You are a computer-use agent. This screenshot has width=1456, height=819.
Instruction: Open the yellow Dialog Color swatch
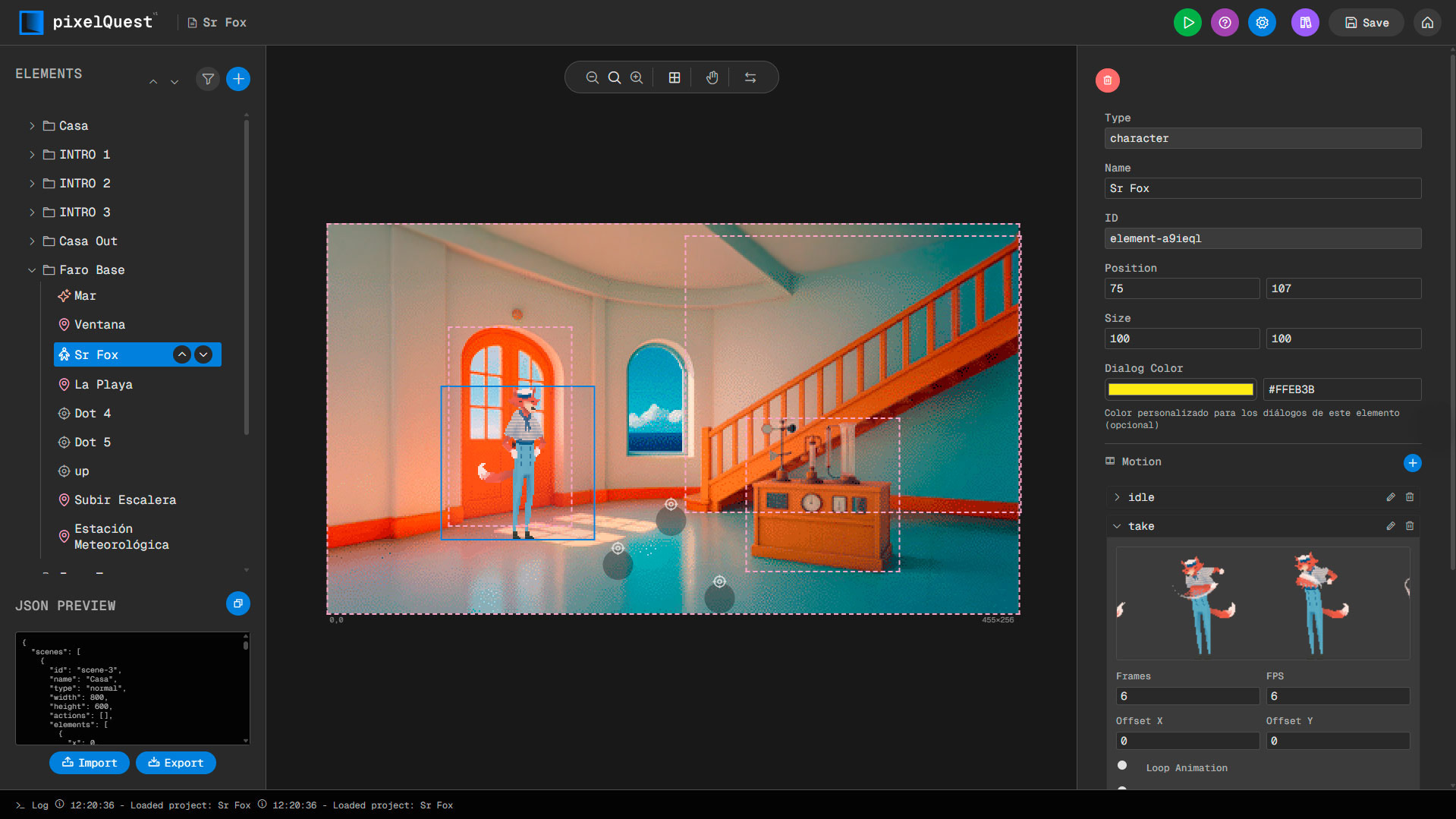(x=1180, y=389)
